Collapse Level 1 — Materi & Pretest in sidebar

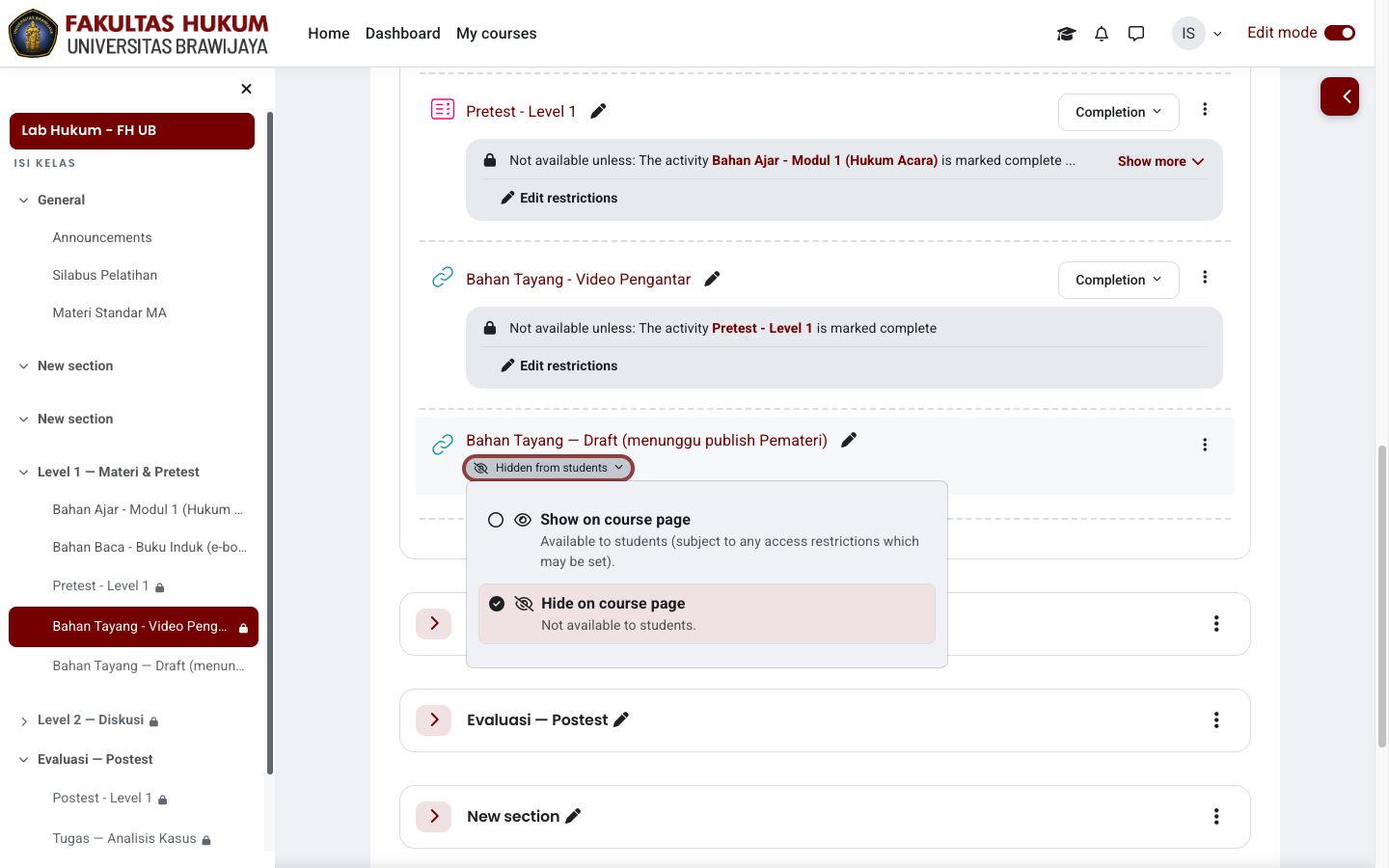coord(24,473)
